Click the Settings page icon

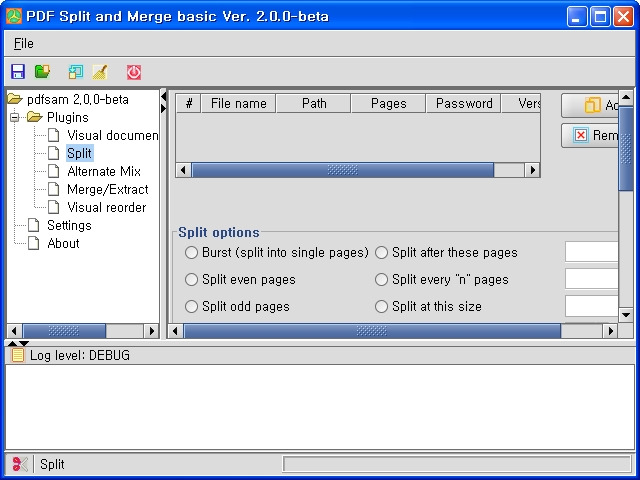tap(33, 225)
